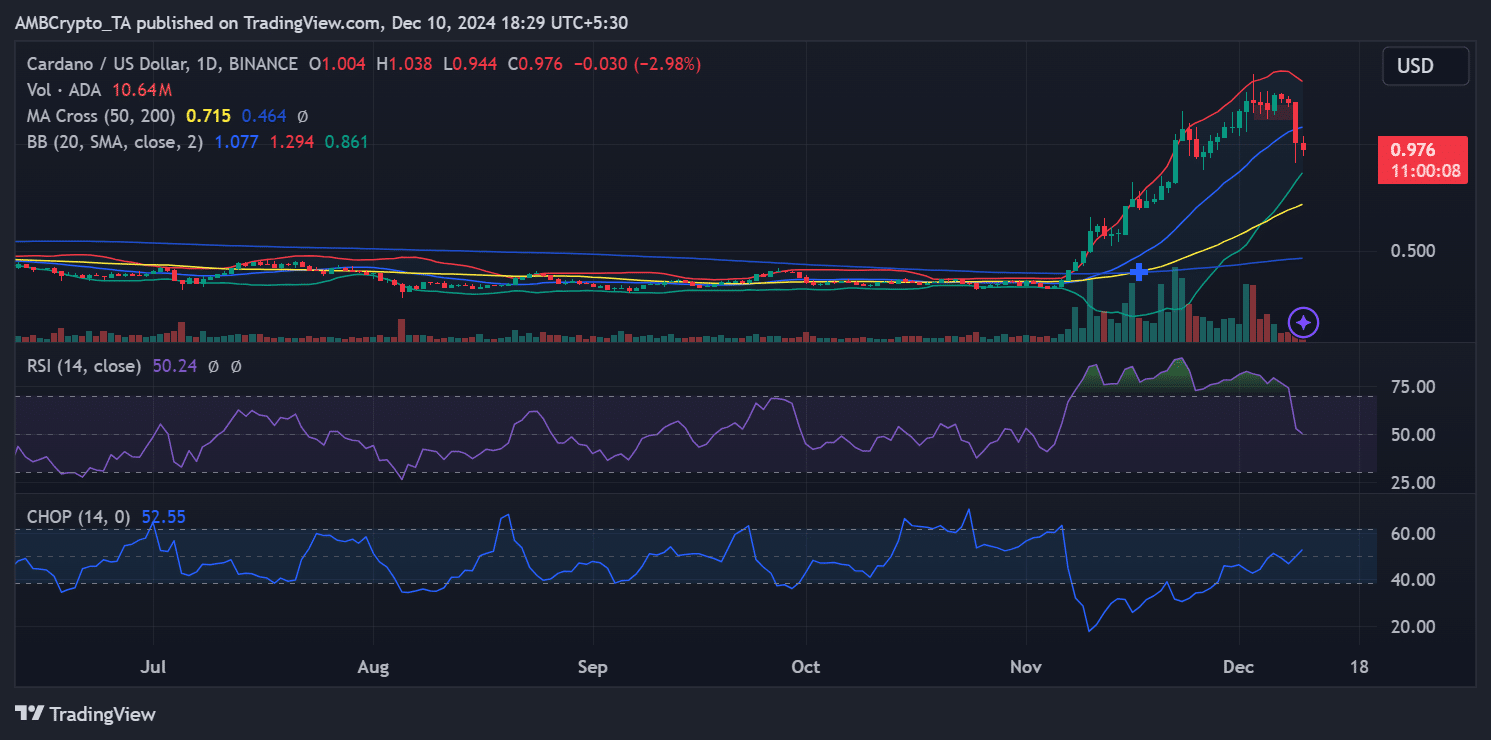This screenshot has width=1491, height=740.
Task: Click the 75.00 level on RSI scale
Action: 1412,387
